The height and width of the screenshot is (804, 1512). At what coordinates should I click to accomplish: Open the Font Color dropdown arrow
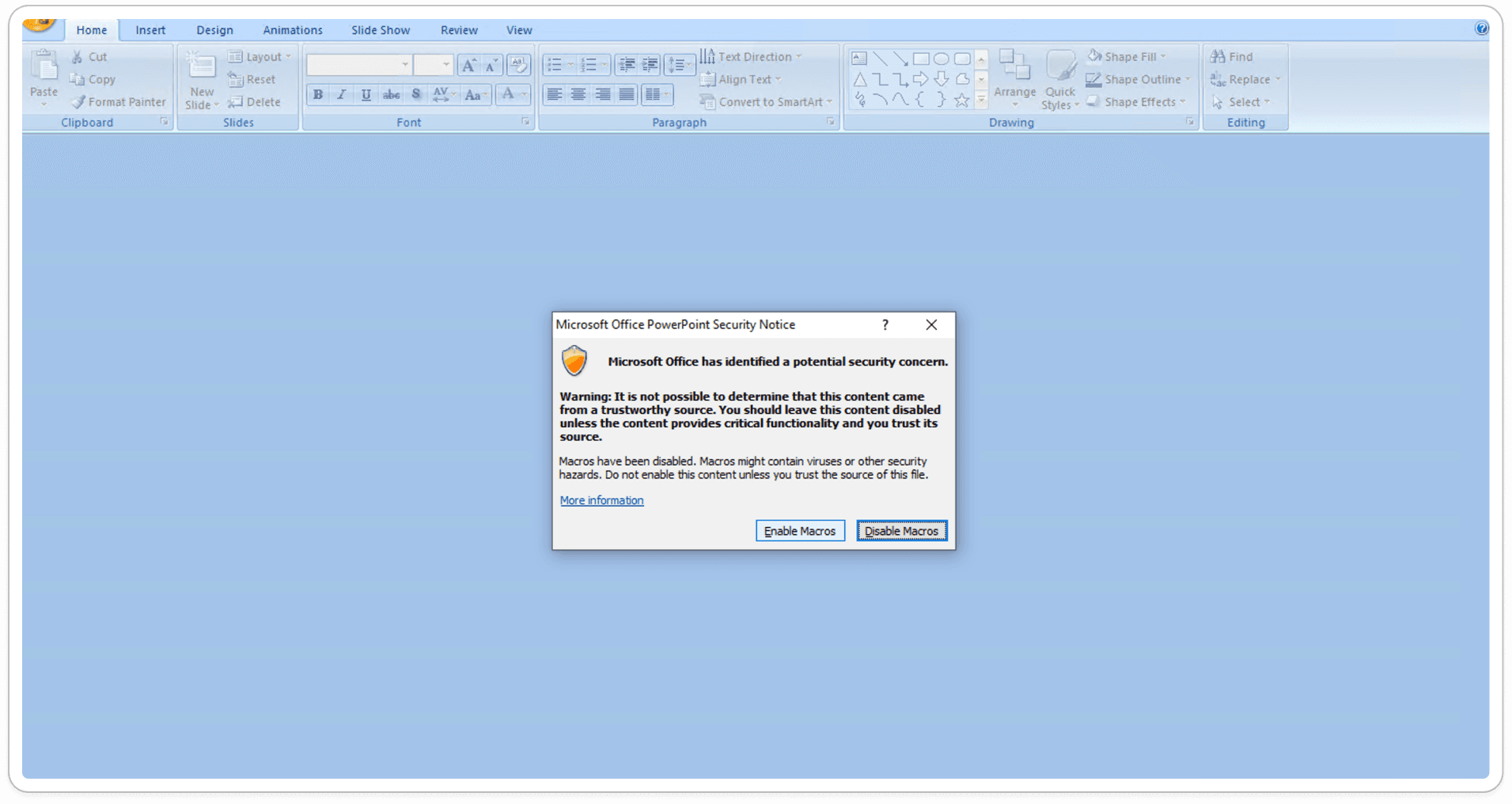[x=524, y=95]
